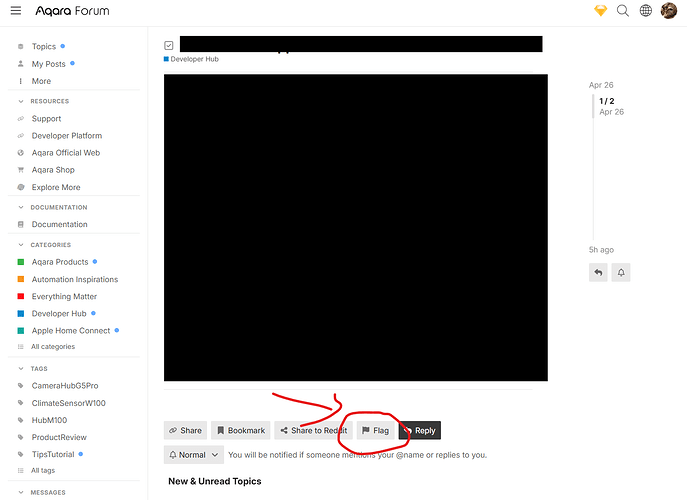The height and width of the screenshot is (500, 687).
Task: Open the hamburger sidebar menu
Action: tap(16, 11)
